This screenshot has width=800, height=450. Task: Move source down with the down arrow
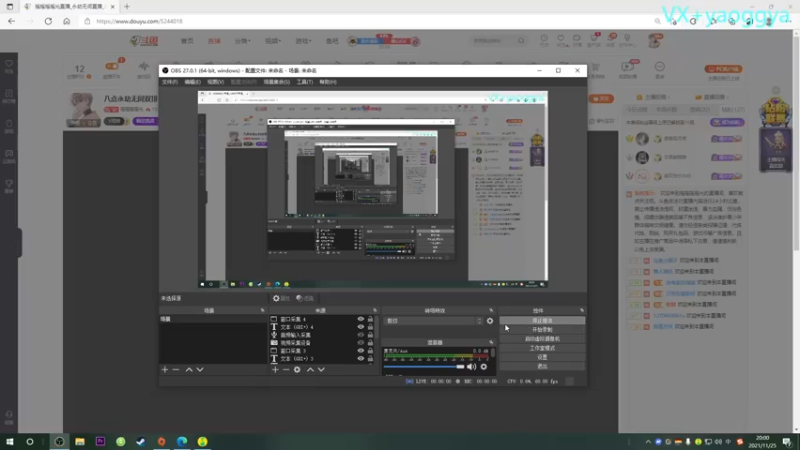[x=321, y=369]
